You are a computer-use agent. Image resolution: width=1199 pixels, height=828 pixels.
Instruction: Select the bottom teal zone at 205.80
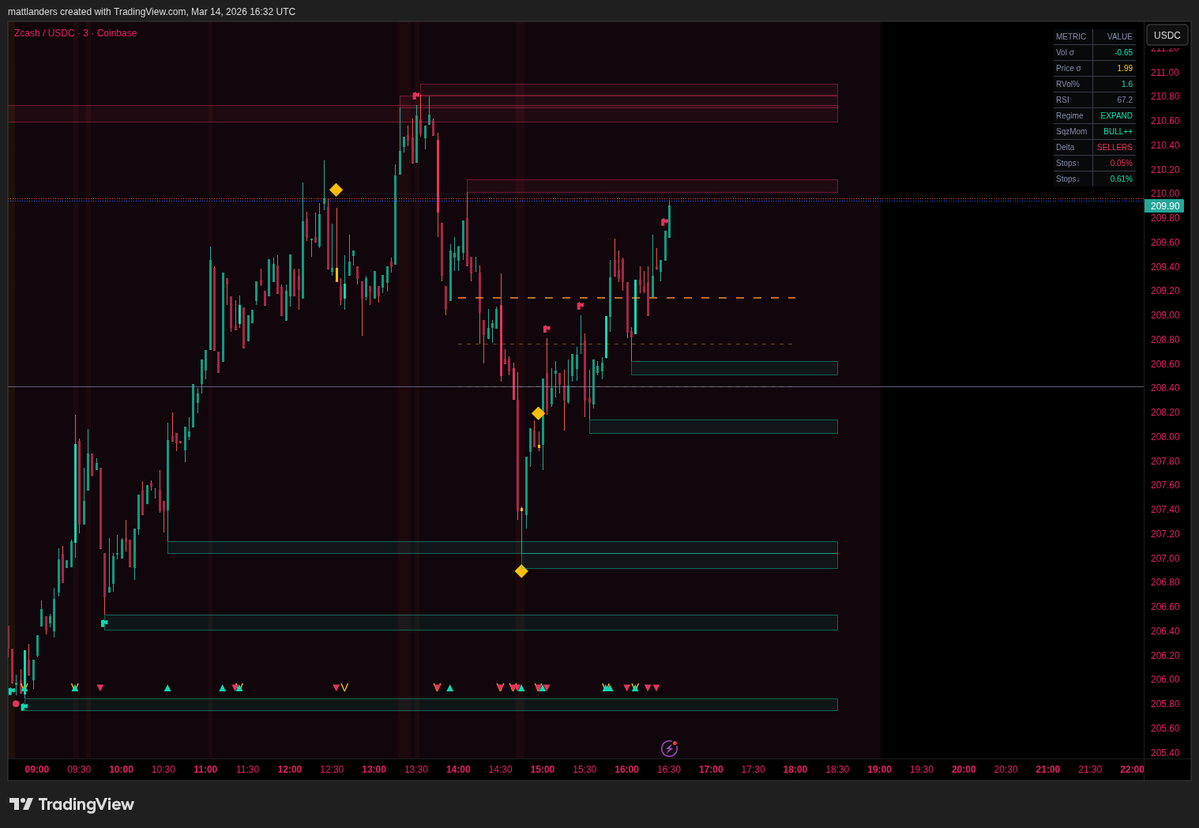(431, 704)
